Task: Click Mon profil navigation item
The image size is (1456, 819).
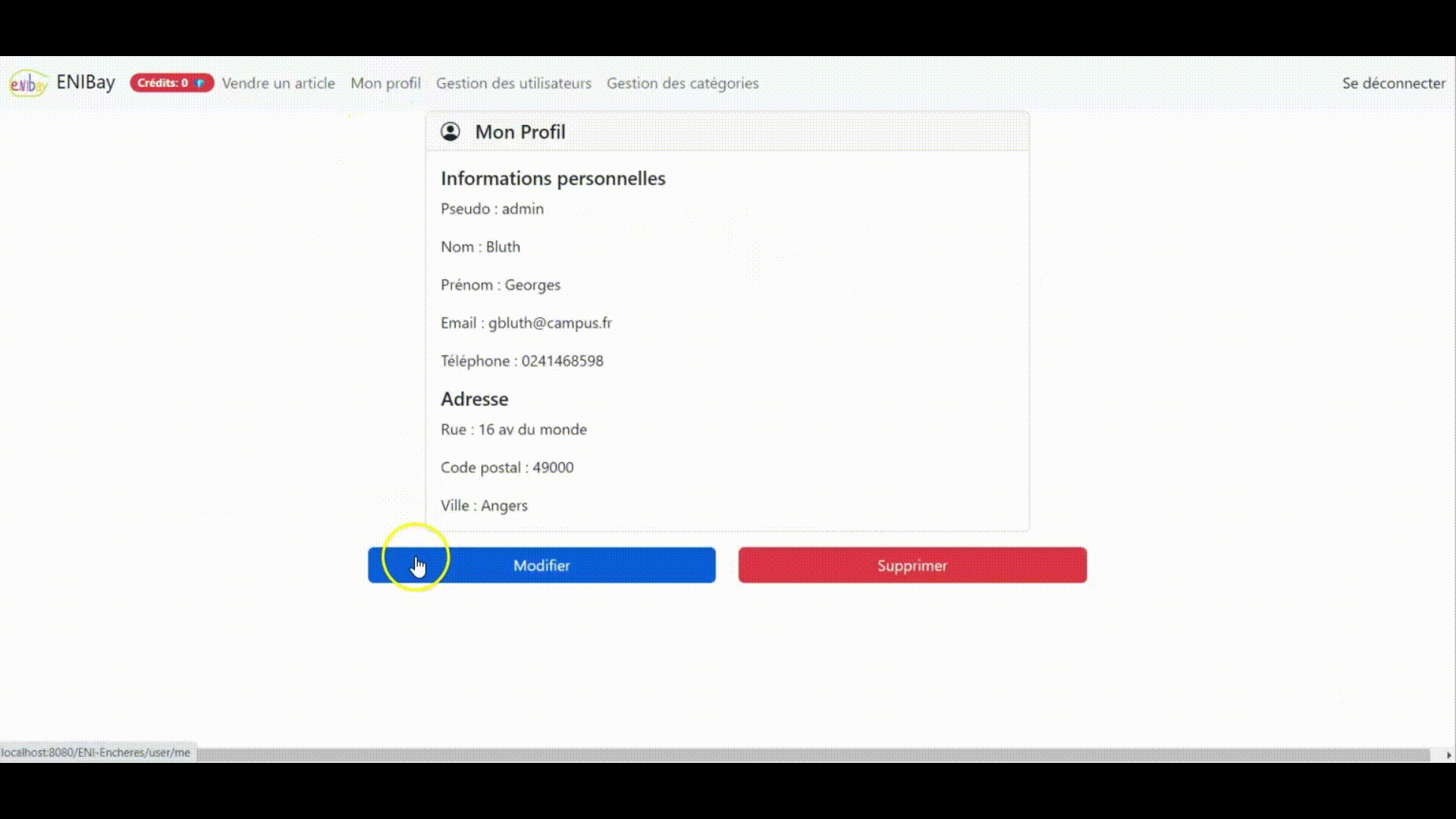Action: (x=385, y=83)
